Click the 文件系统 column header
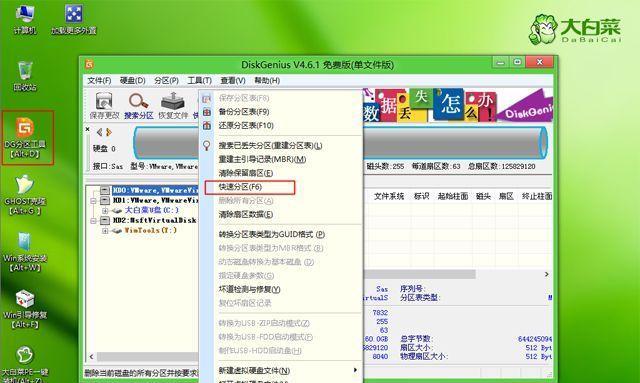640x383 pixels. point(389,196)
